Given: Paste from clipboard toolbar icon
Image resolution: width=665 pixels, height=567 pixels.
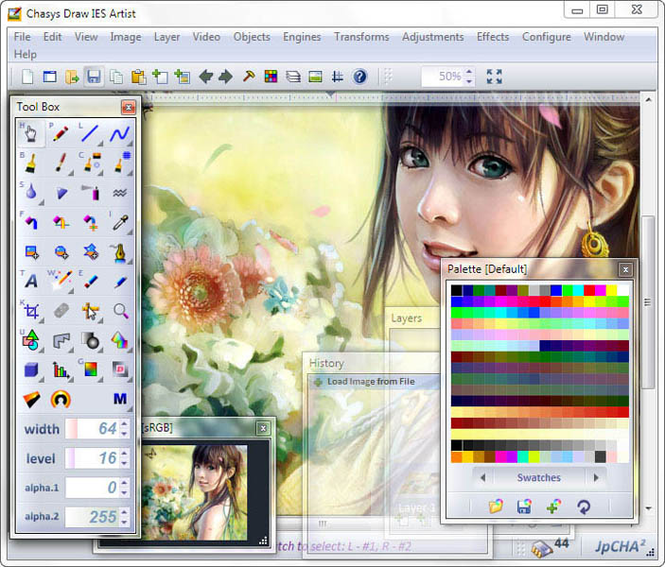Looking at the screenshot, I should pyautogui.click(x=138, y=77).
